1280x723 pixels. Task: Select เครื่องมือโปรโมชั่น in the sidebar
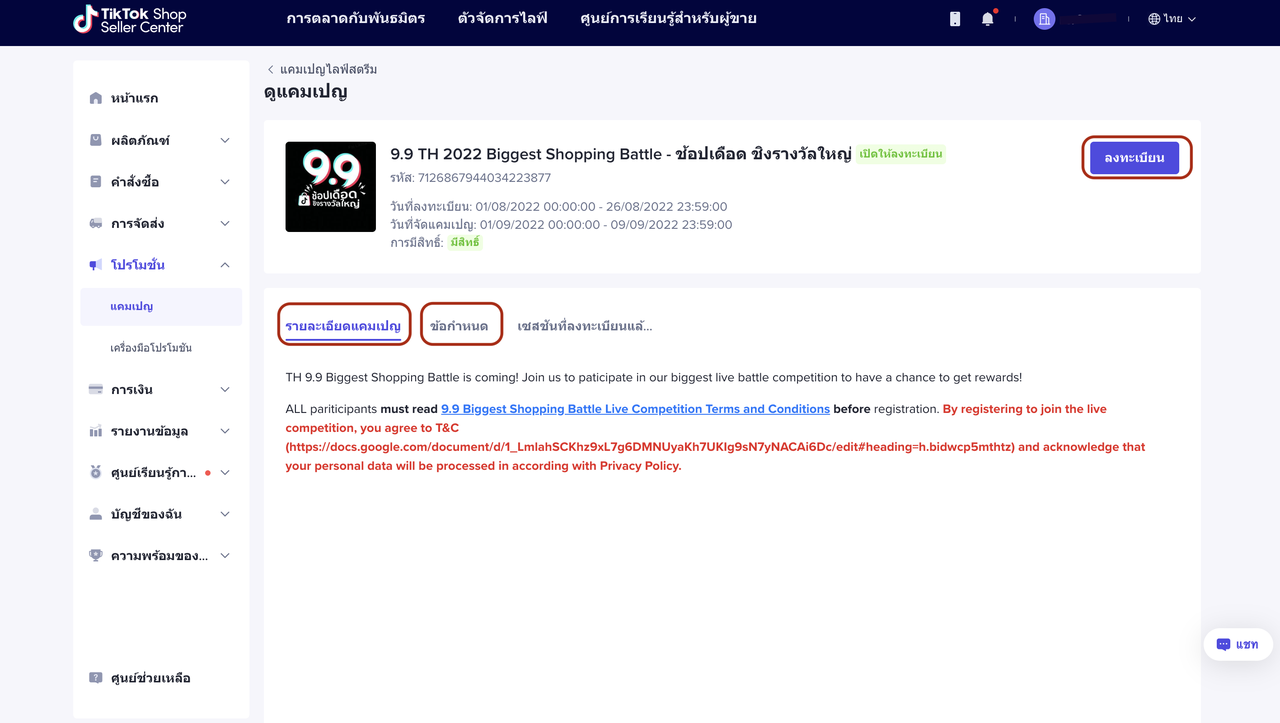point(151,348)
